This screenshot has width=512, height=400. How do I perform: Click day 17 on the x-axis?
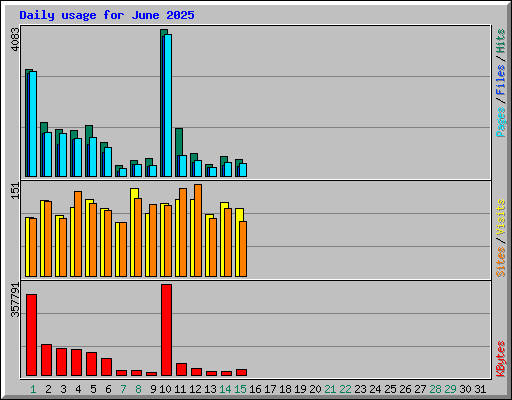coord(270,389)
